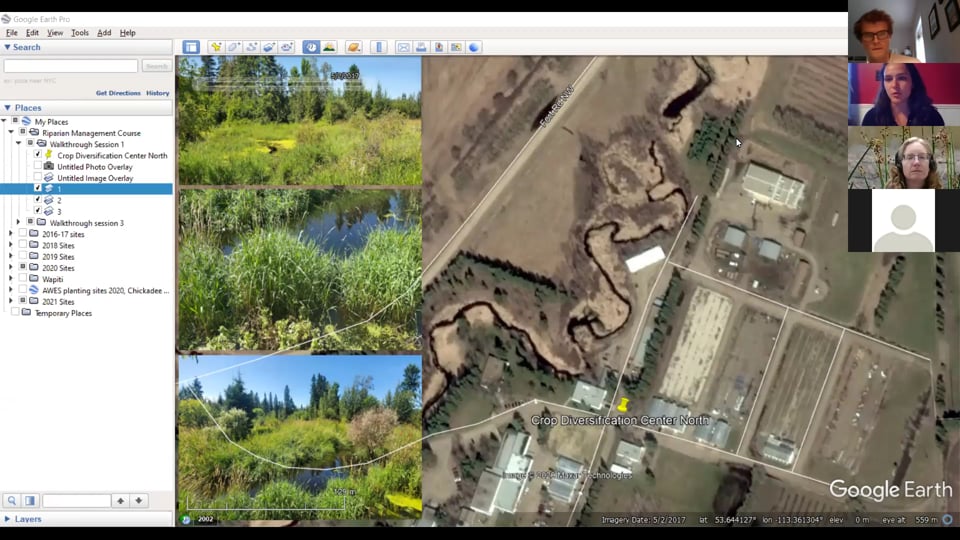Click the Record a Tour toolbar icon
Screen dimensions: 960x540
tap(287, 47)
